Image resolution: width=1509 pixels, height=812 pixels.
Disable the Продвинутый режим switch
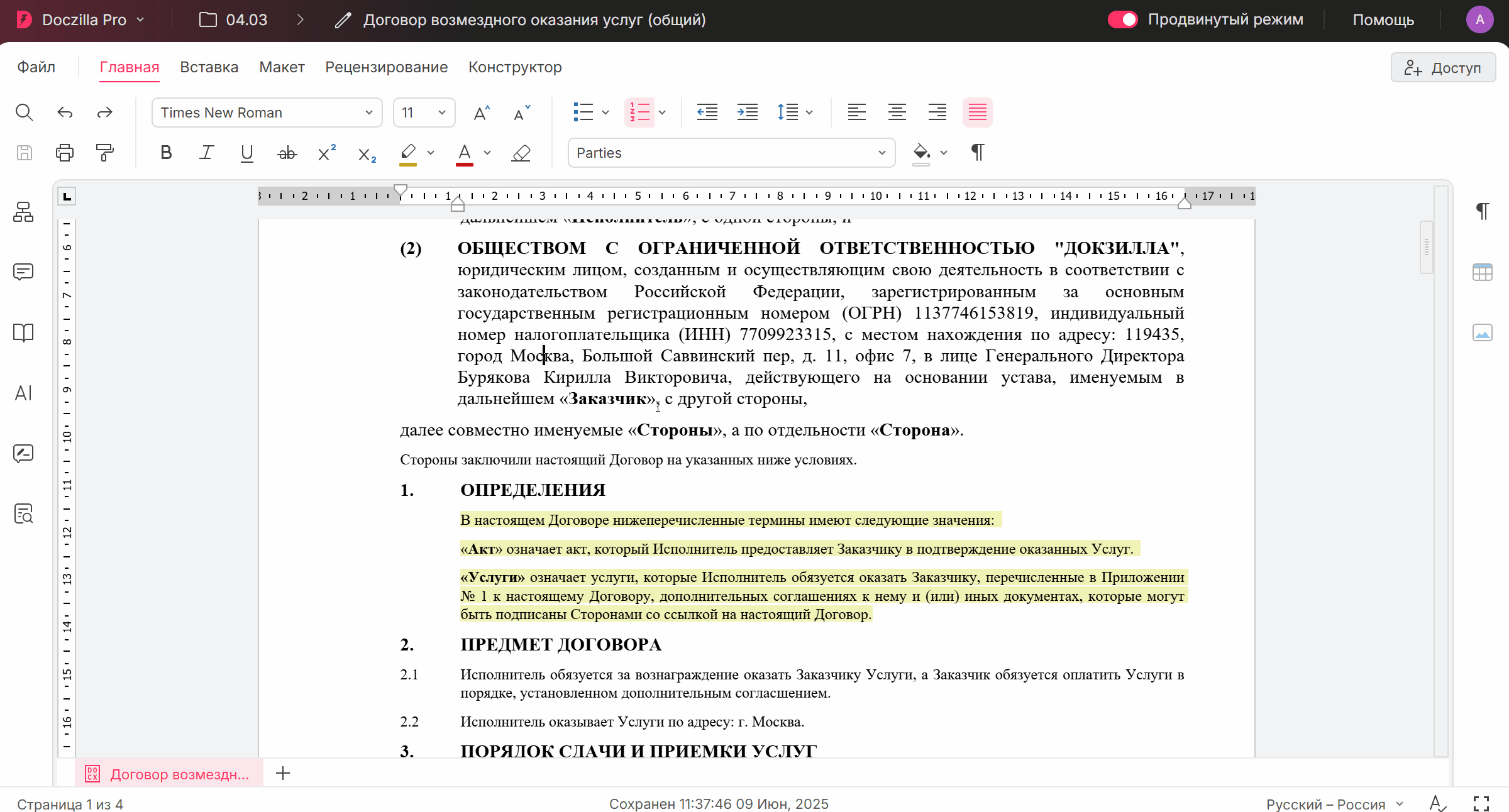(x=1123, y=19)
